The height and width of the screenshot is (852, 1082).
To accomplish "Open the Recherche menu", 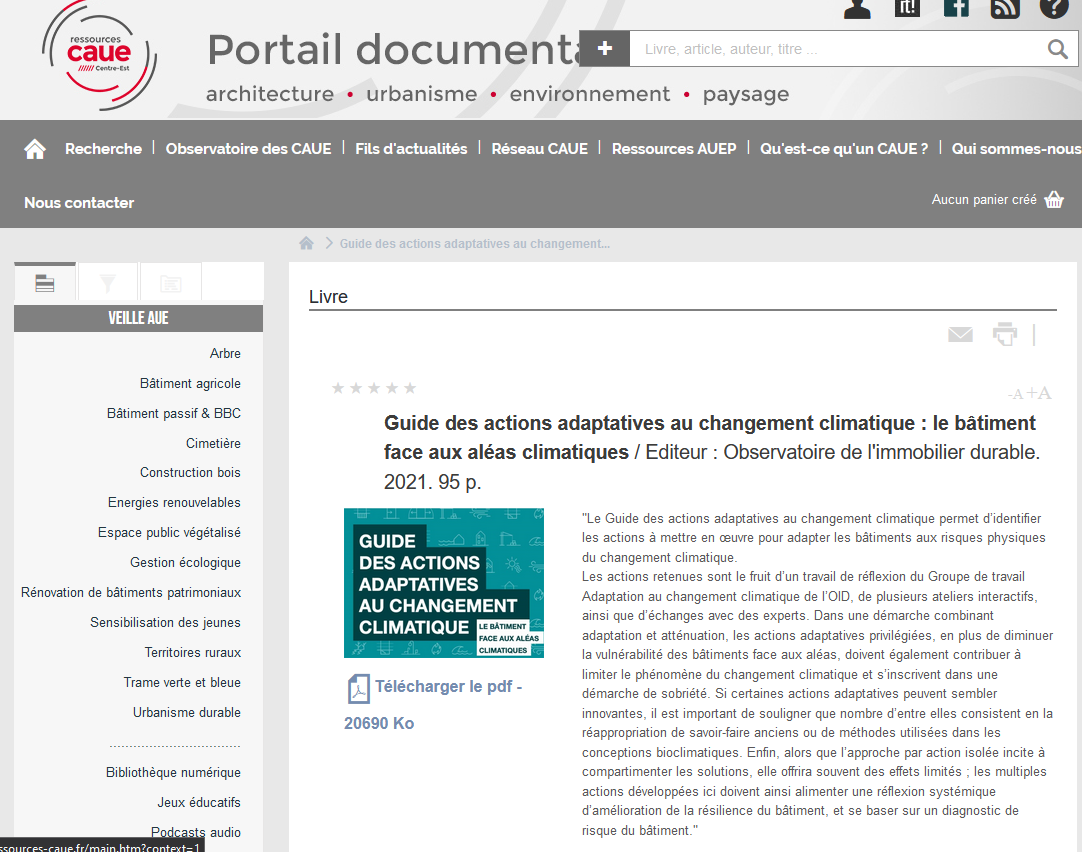I will click(104, 149).
